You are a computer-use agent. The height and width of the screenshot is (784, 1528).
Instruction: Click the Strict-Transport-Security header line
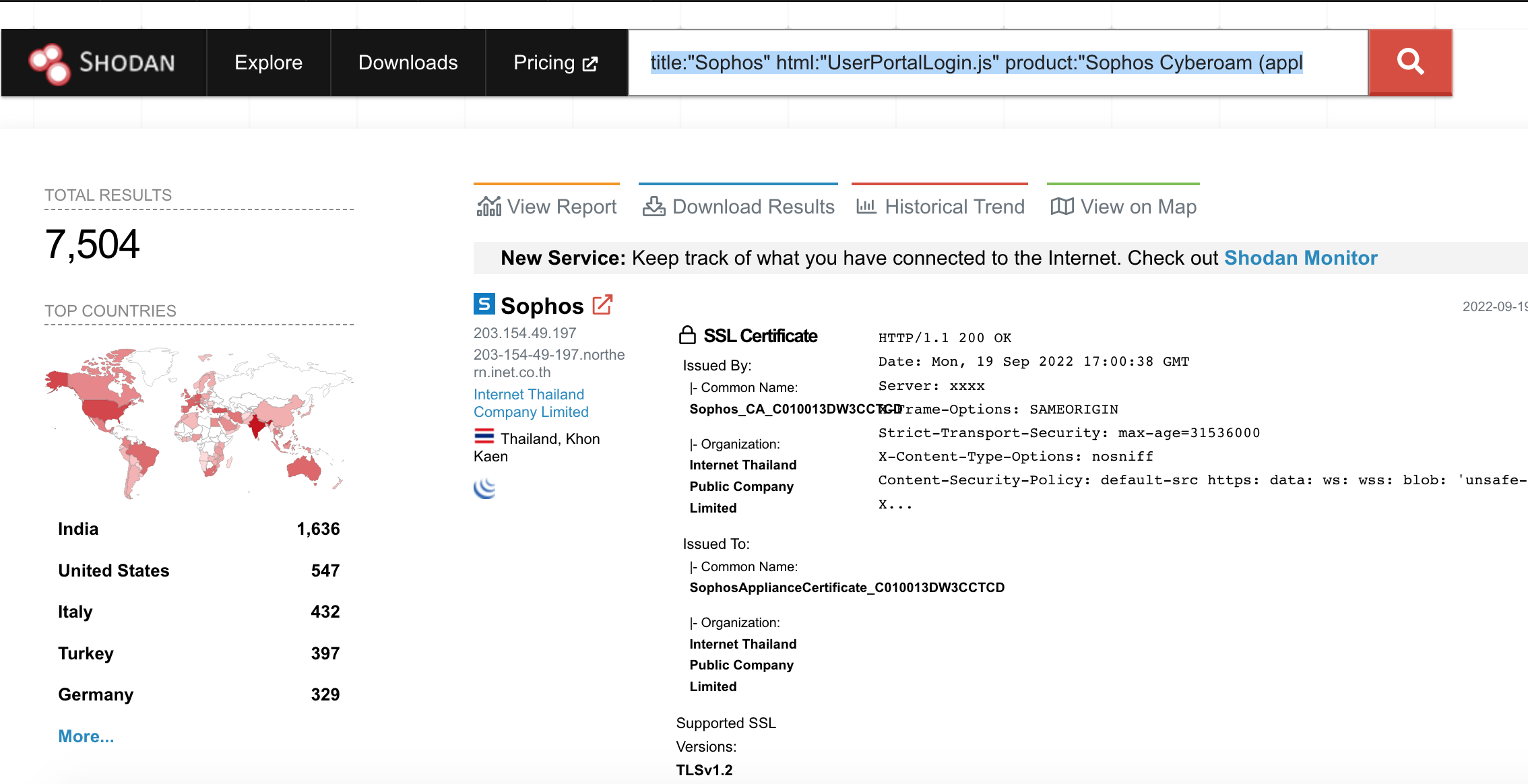pyautogui.click(x=1069, y=432)
